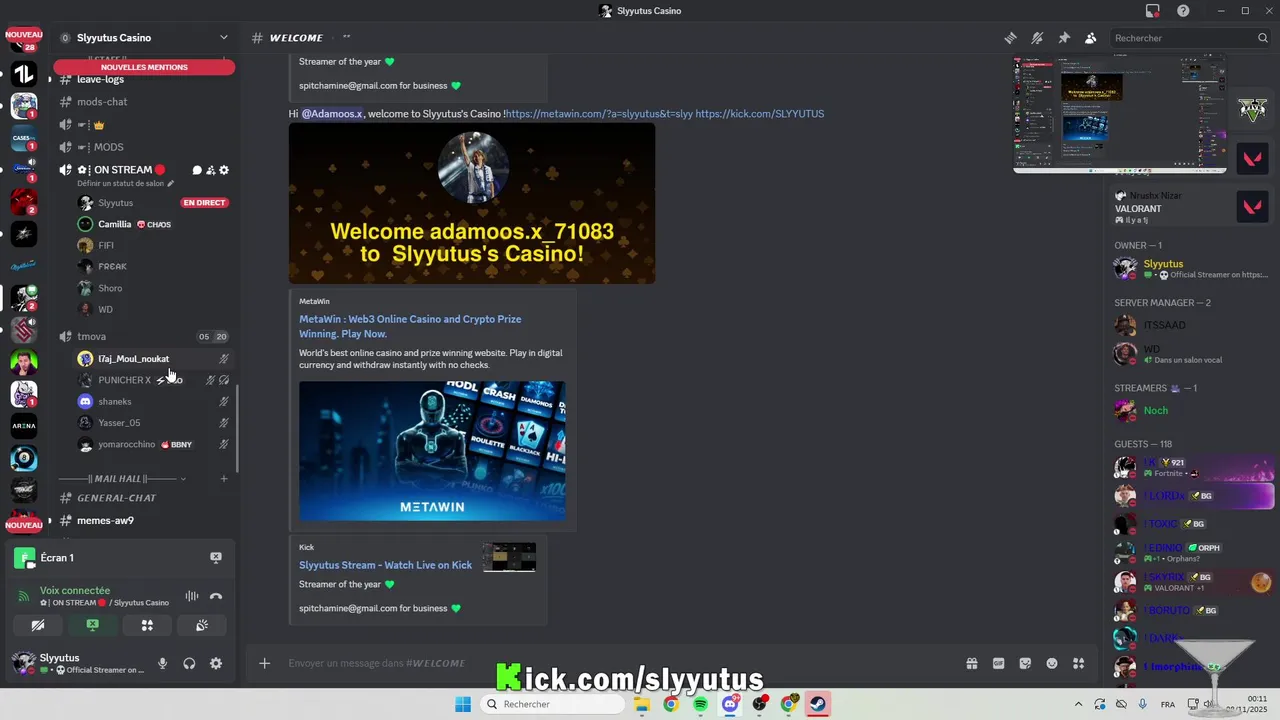Open voice noise suppression settings
This screenshot has width=1280, height=720.
[191, 596]
